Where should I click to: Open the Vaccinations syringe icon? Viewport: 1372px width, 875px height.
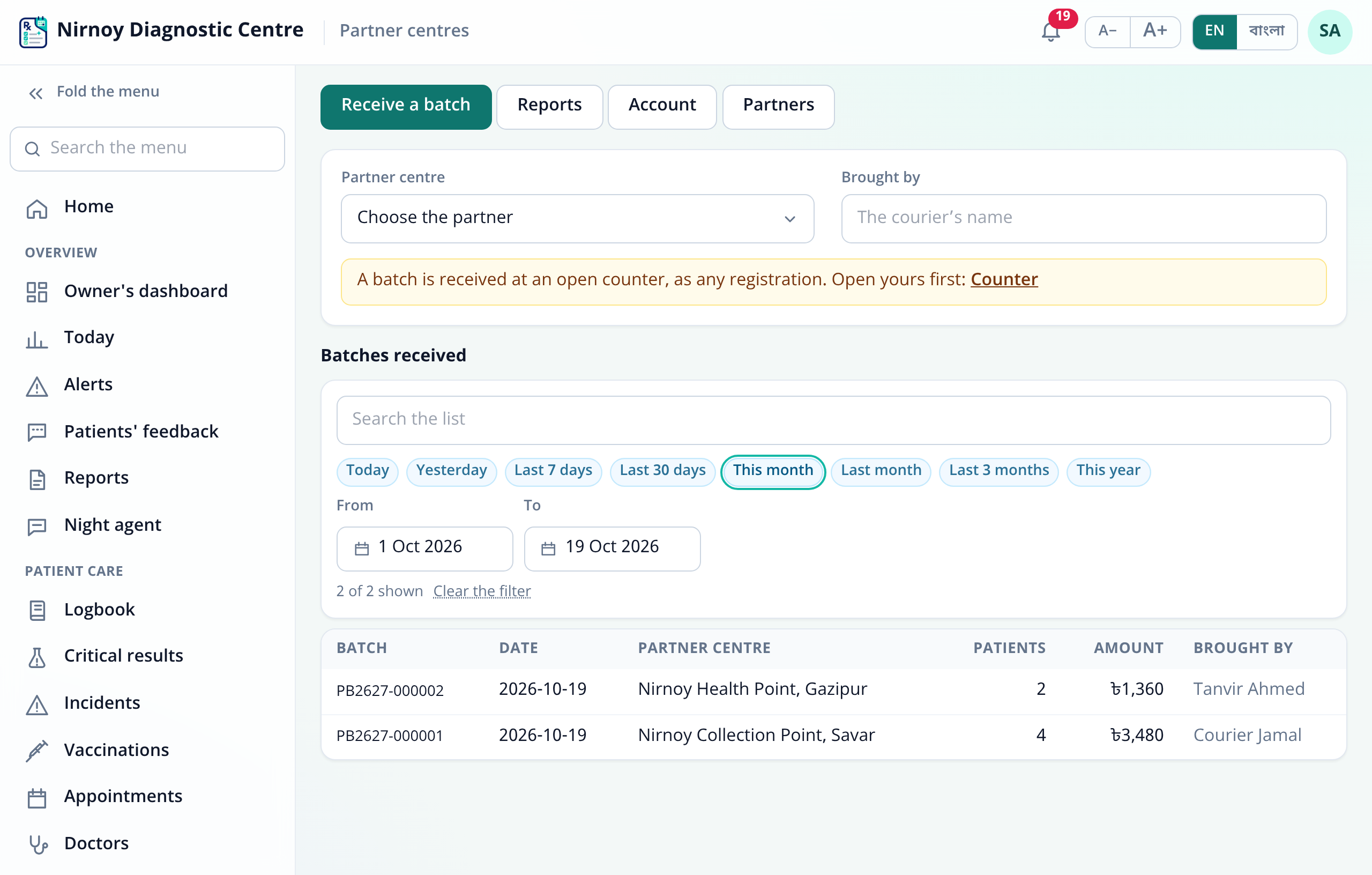[x=37, y=751]
